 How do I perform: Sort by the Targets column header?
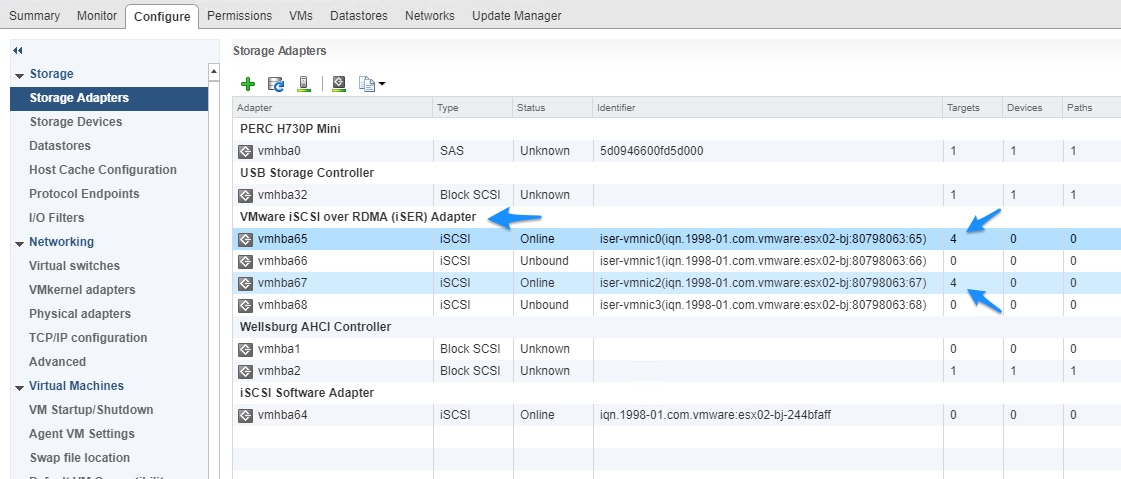[x=972, y=107]
